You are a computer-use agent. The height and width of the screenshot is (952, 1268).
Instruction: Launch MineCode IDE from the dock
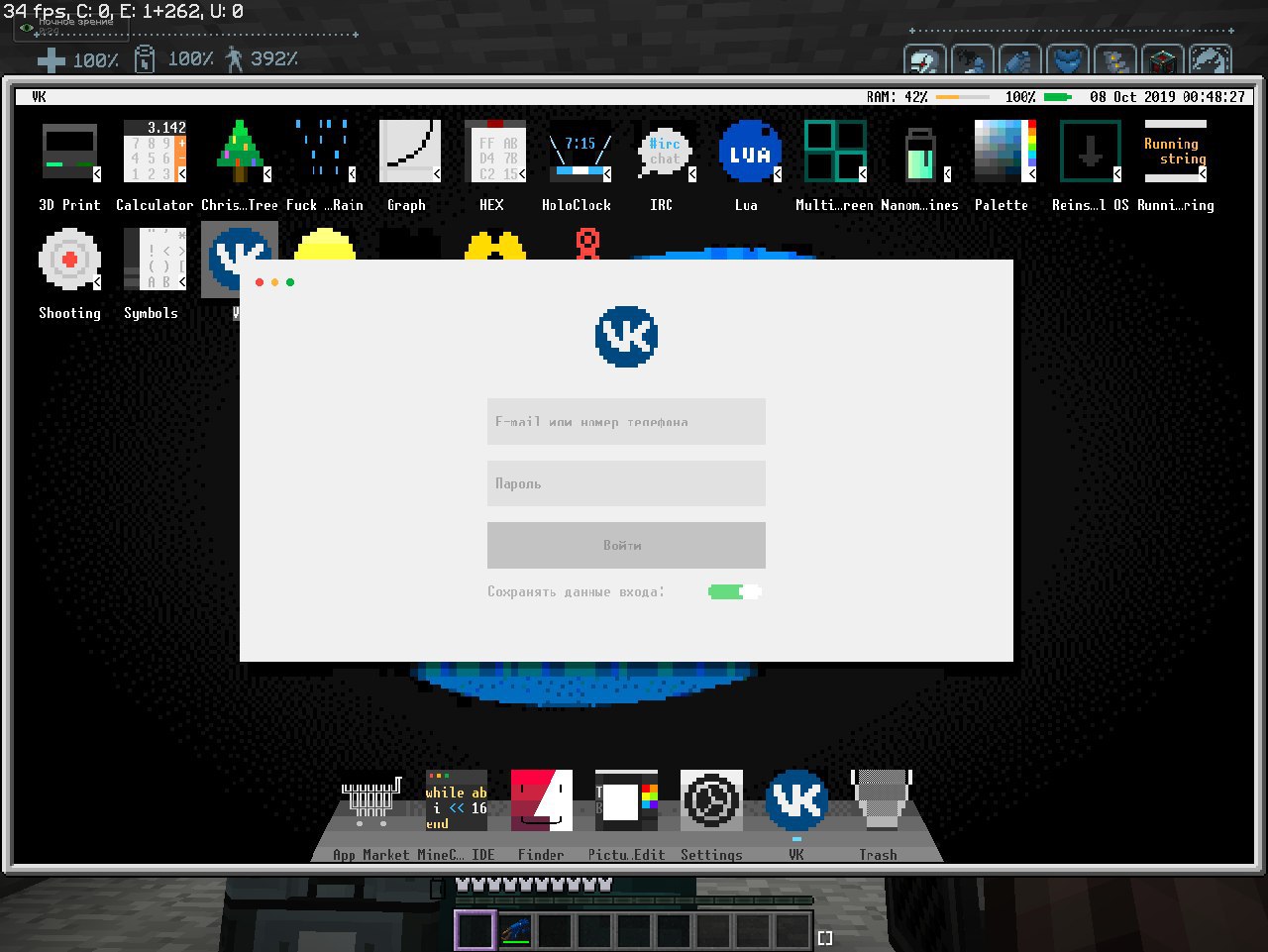[457, 801]
